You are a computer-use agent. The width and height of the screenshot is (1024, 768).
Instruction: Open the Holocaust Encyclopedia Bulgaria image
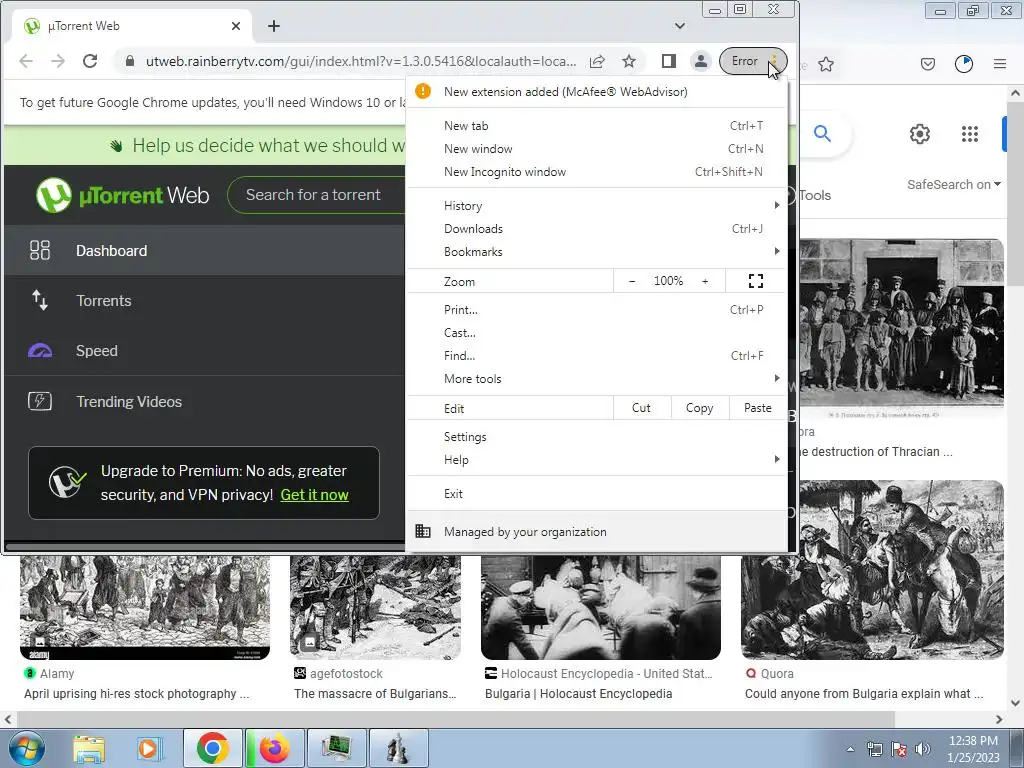601,607
